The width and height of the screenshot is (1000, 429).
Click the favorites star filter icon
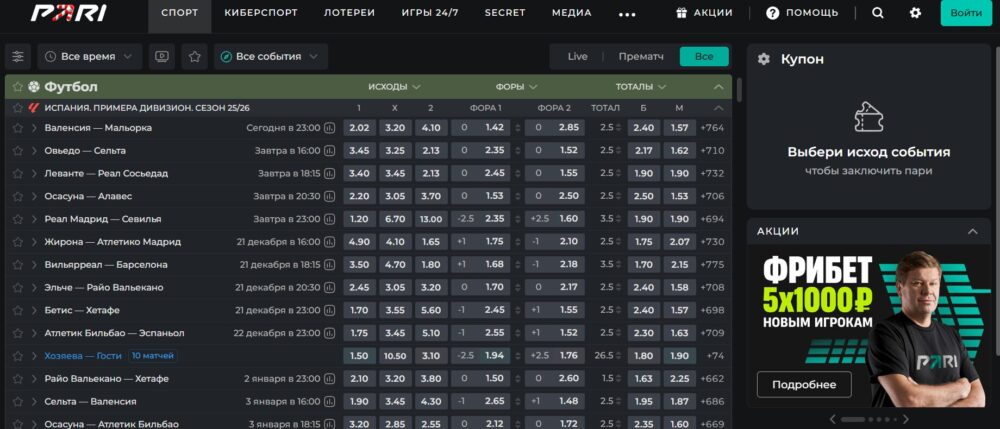195,57
